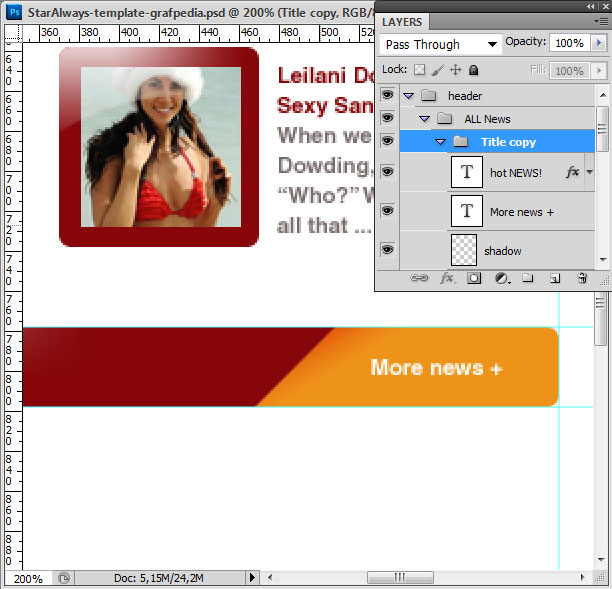Image resolution: width=612 pixels, height=589 pixels.
Task: Click the More news + layer thumbnail
Action: pyautogui.click(x=467, y=211)
